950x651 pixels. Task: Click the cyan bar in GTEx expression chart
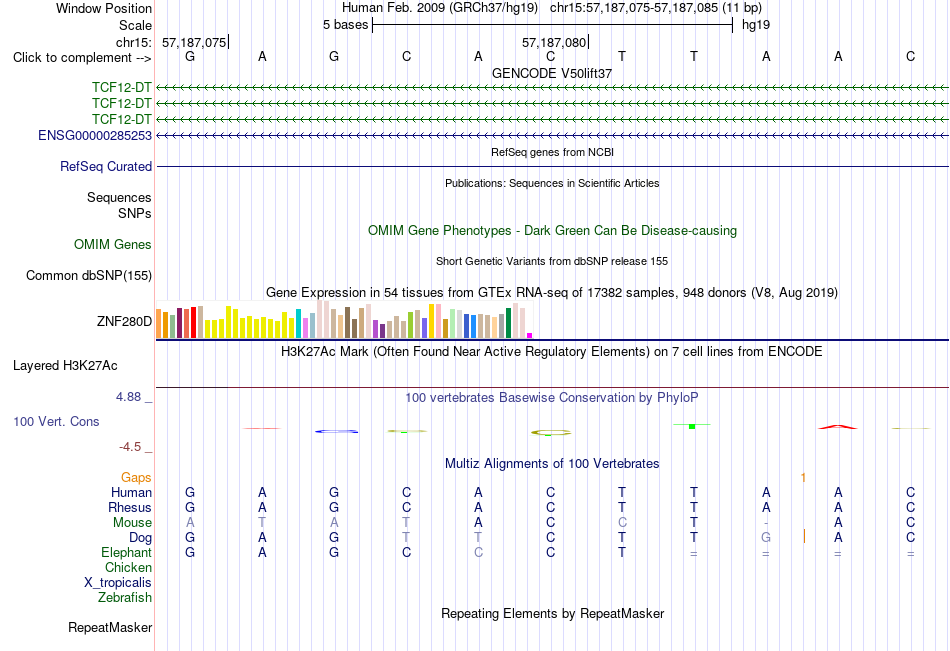(x=298, y=323)
